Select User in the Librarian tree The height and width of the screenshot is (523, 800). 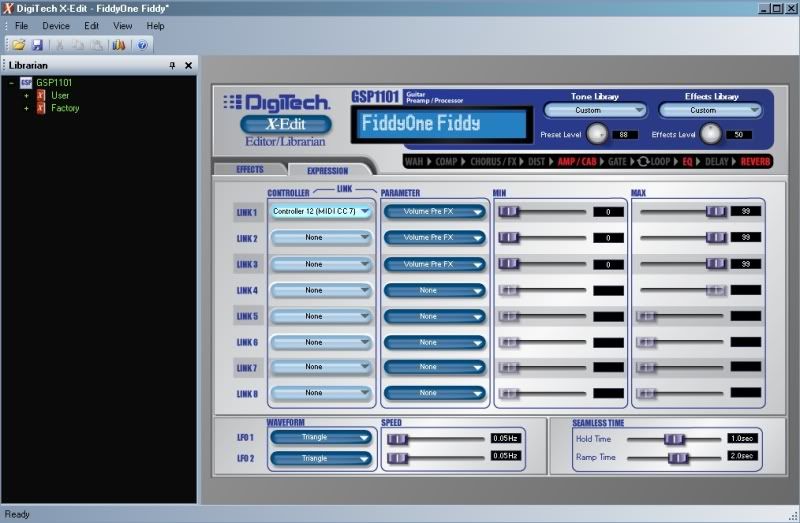coord(60,95)
